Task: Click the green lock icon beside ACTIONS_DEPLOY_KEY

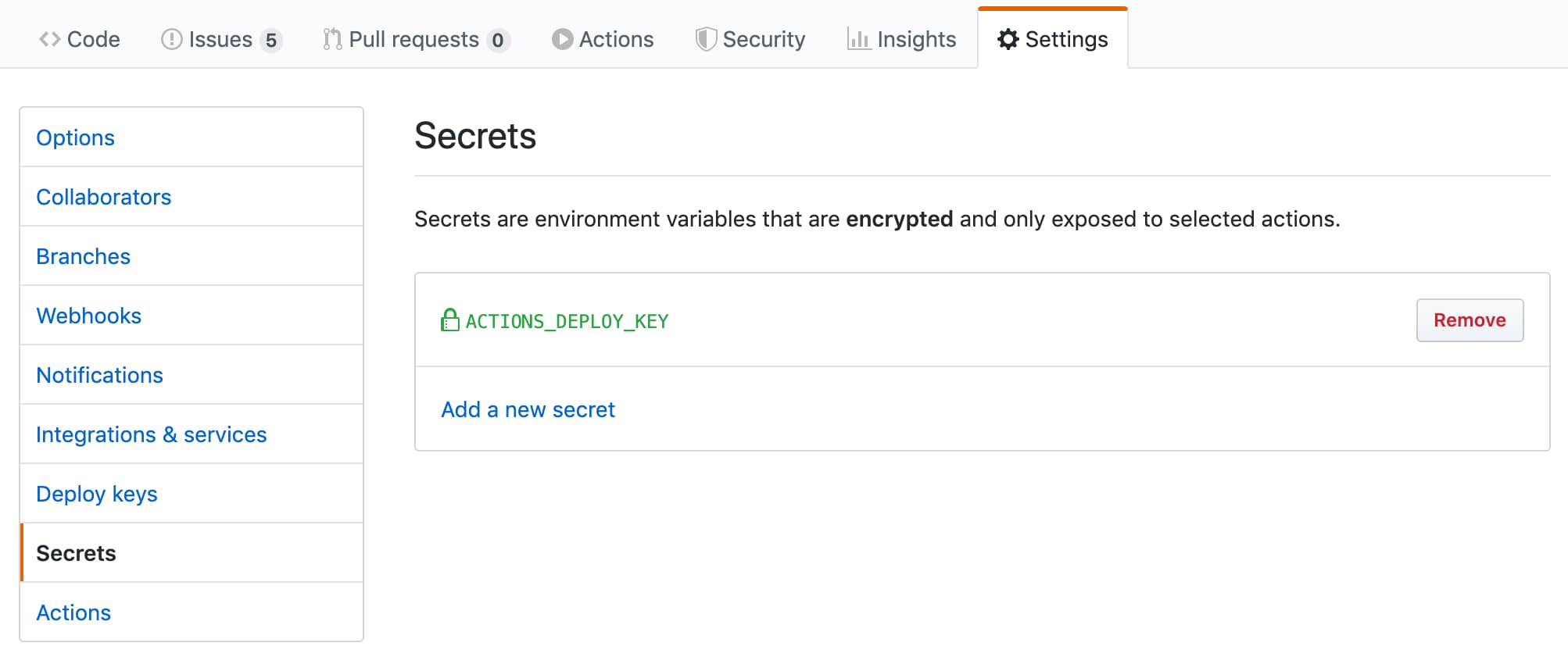Action: (449, 320)
